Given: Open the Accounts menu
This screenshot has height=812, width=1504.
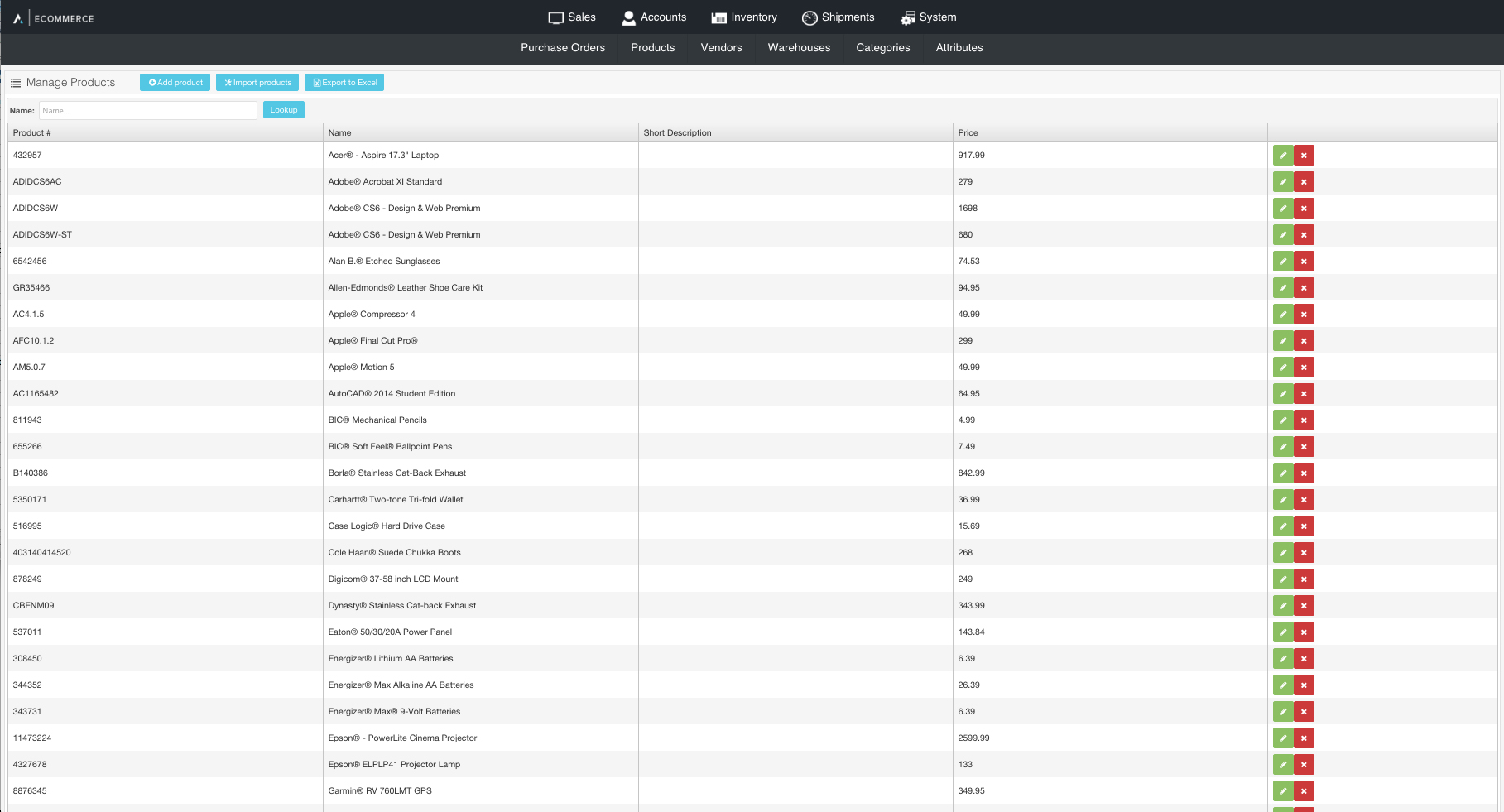Looking at the screenshot, I should [654, 17].
